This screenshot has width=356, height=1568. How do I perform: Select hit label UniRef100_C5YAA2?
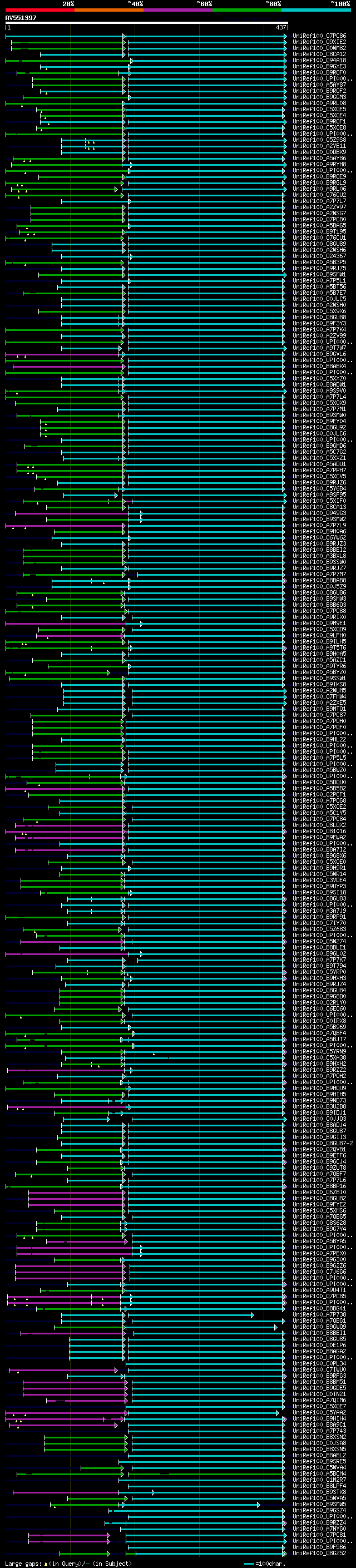click(319, 1412)
